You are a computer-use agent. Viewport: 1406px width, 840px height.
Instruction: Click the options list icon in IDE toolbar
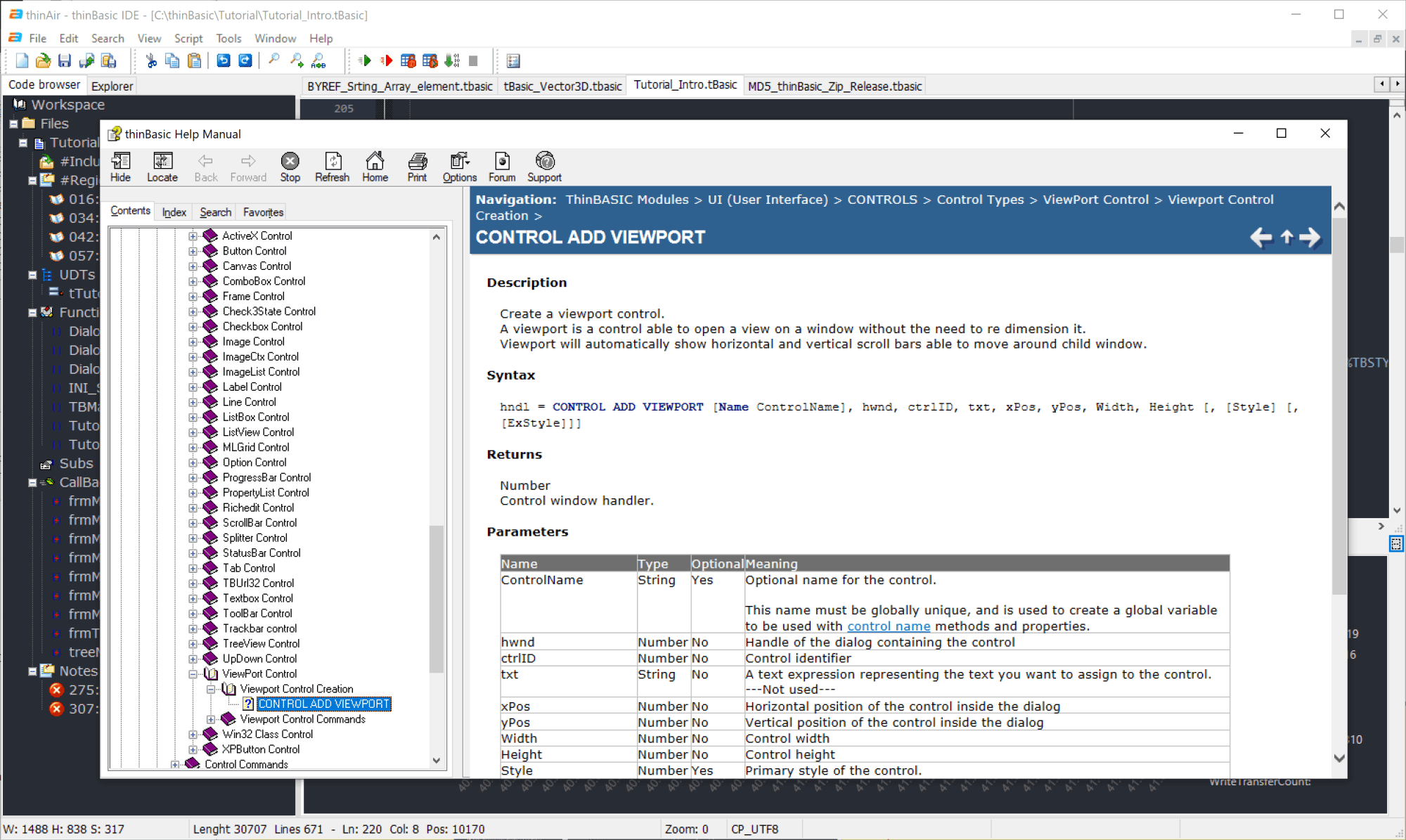click(x=513, y=61)
